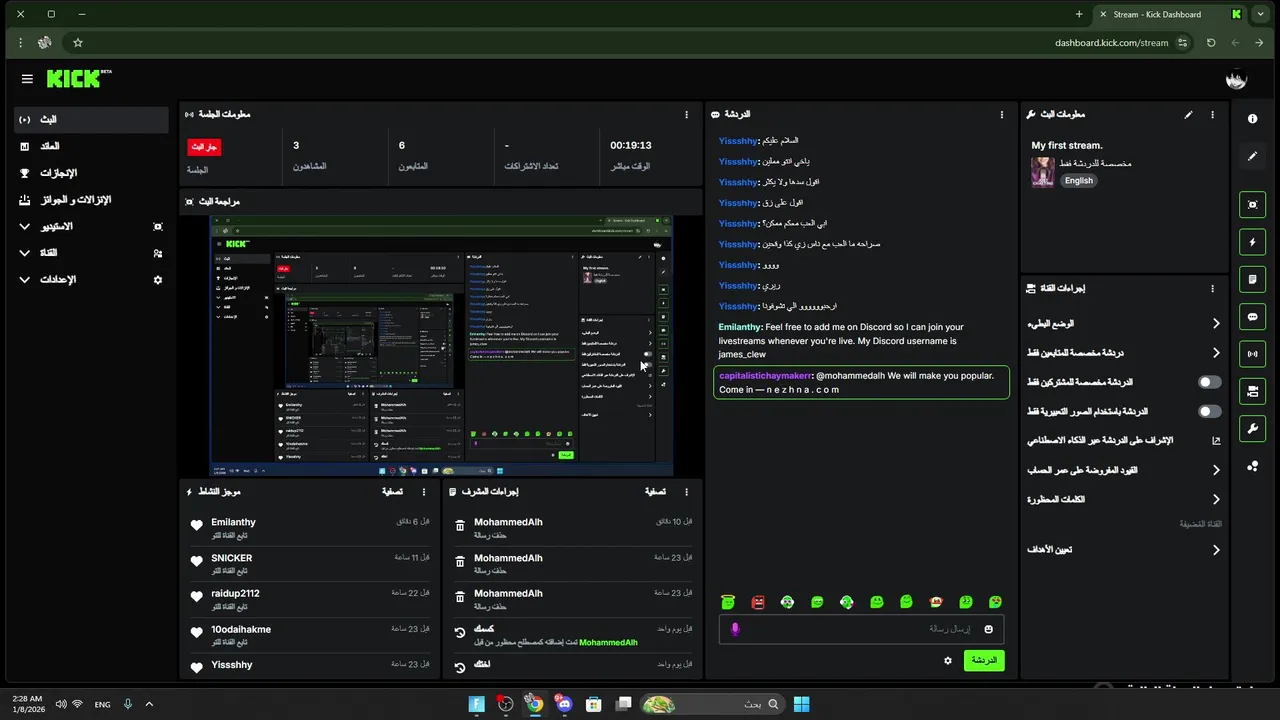Toggle the broadcast session info icon in right sidebar
The image size is (1280, 720).
(1252, 354)
